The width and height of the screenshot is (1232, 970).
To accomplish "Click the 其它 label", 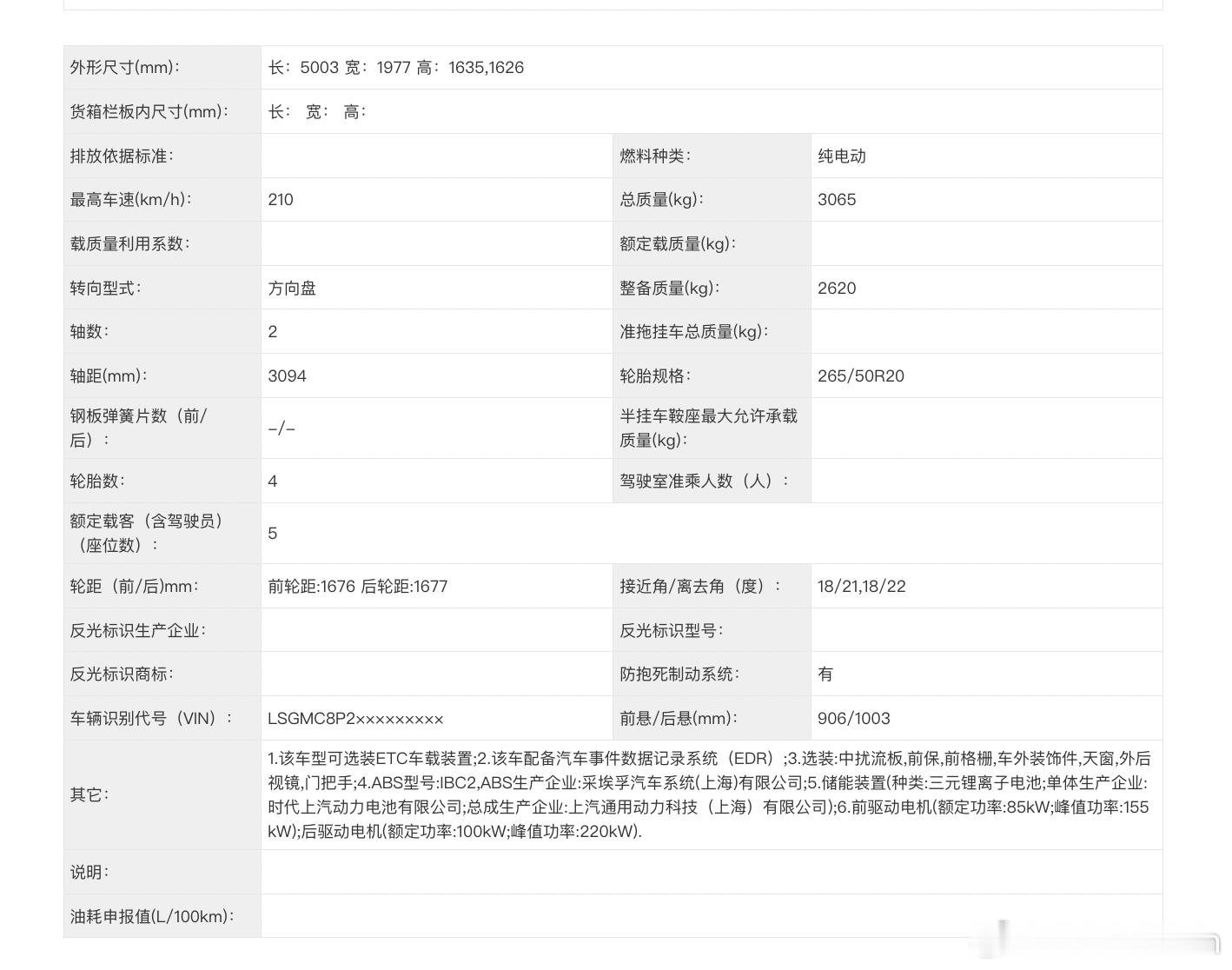I will point(89,795).
